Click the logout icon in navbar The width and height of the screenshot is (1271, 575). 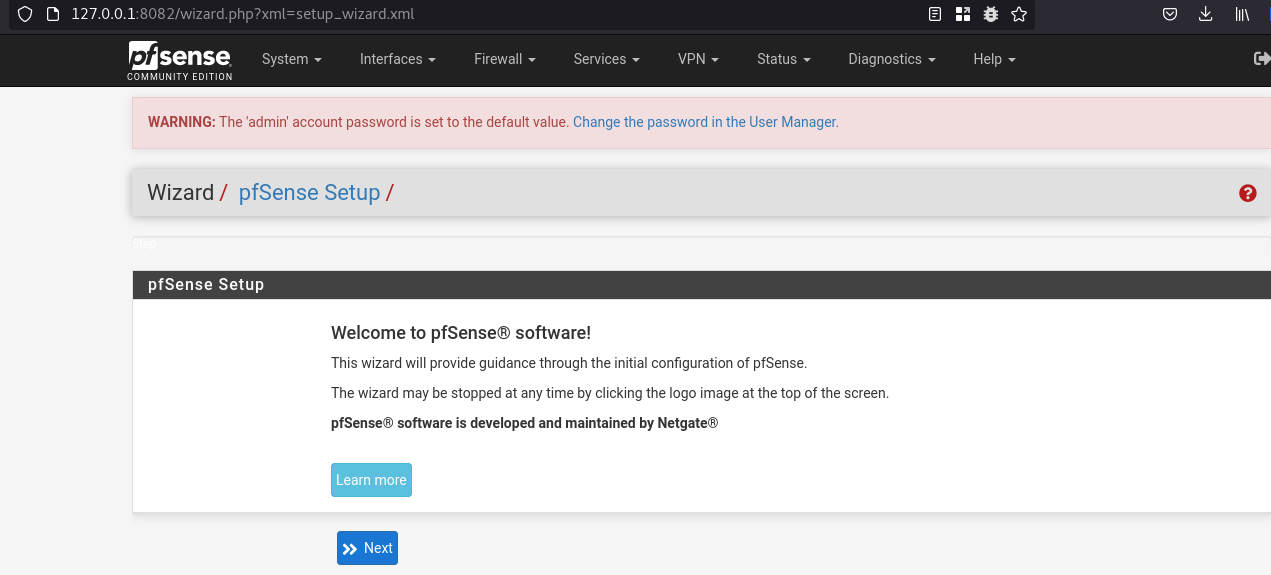1262,59
